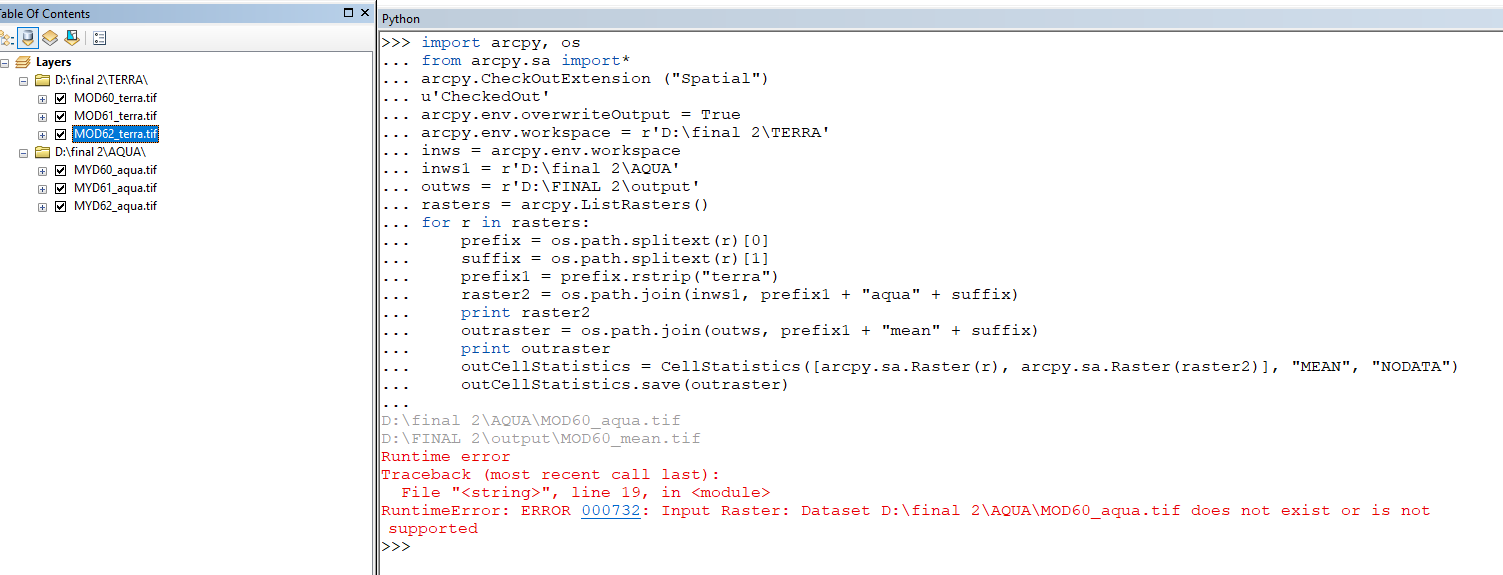Click the Layers data frame icon
This screenshot has height=575, width=1503.
23,62
